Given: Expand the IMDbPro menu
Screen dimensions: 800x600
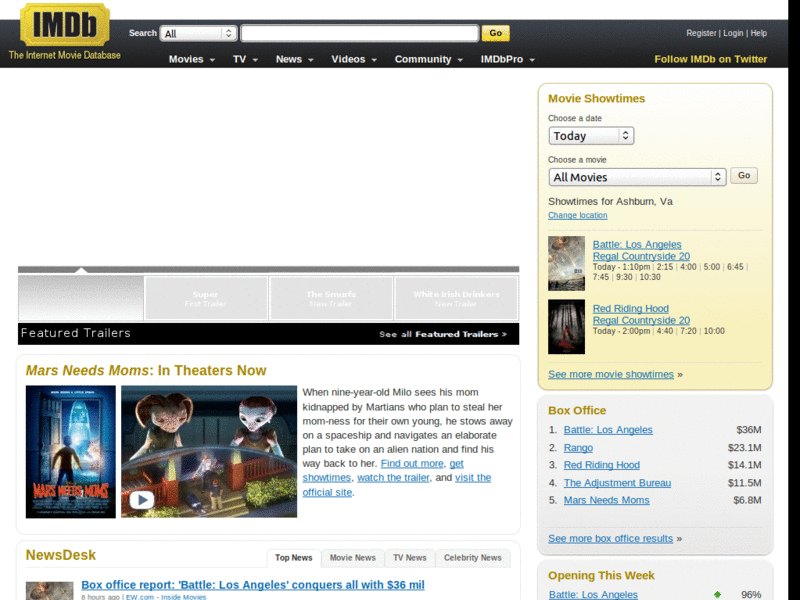Looking at the screenshot, I should pos(507,59).
